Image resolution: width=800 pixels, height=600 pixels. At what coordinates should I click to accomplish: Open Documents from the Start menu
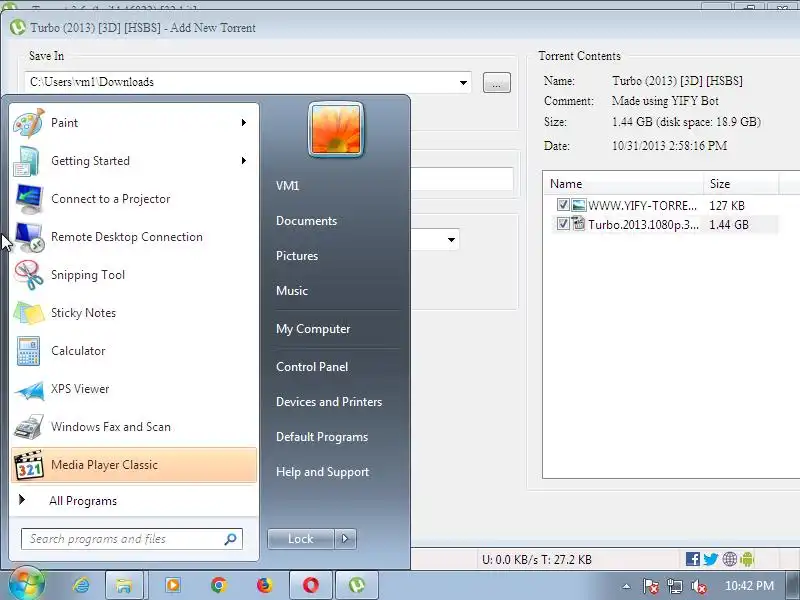coord(306,221)
